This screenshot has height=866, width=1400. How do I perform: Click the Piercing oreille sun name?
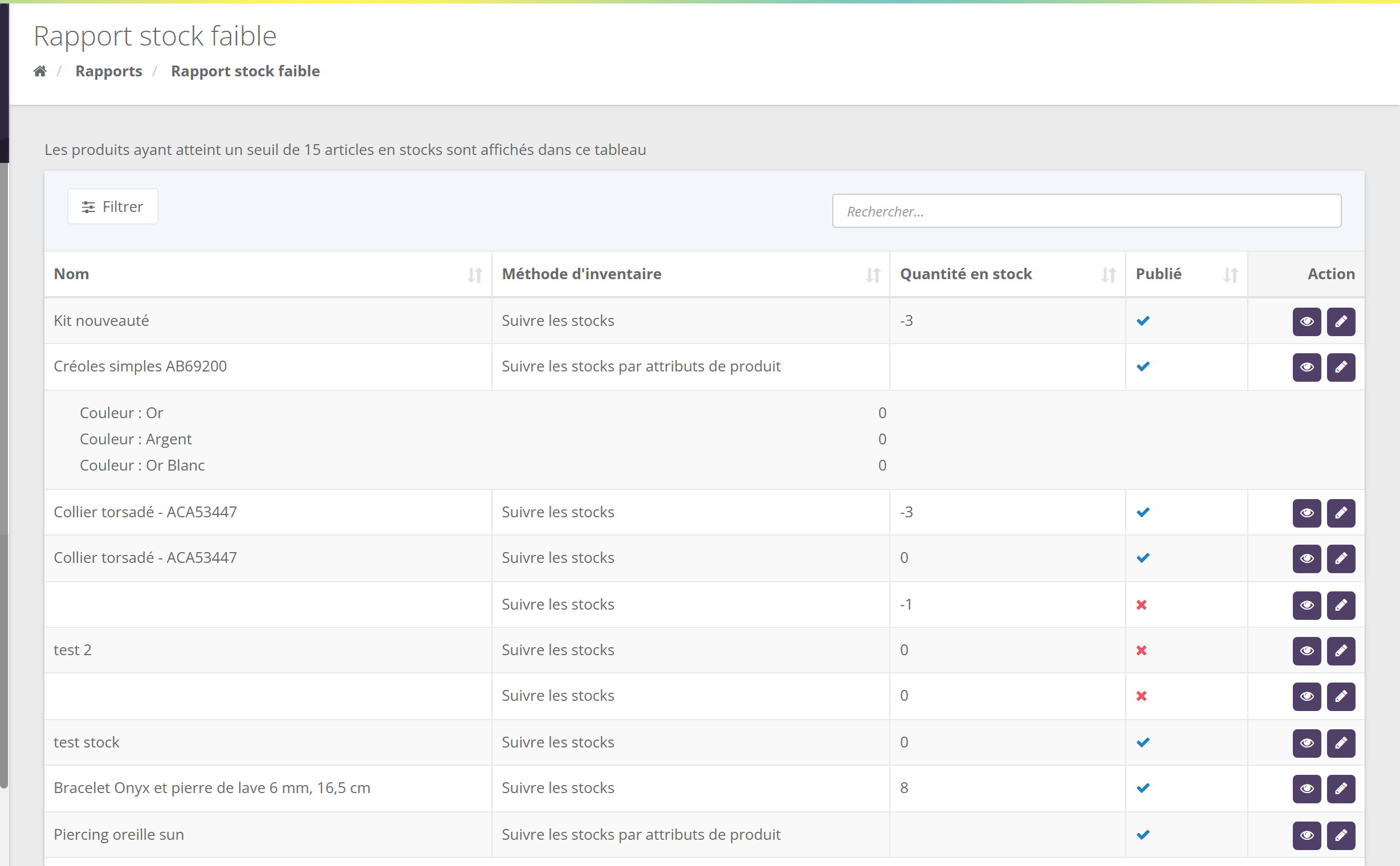tap(119, 835)
